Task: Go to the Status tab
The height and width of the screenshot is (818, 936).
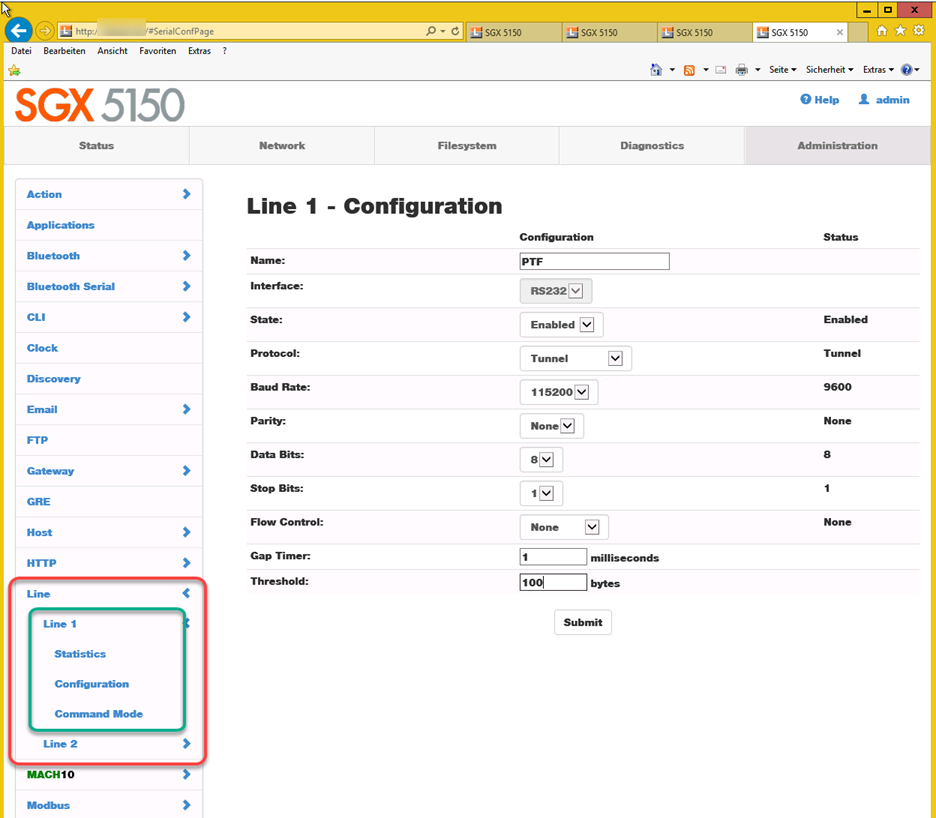Action: pos(97,146)
